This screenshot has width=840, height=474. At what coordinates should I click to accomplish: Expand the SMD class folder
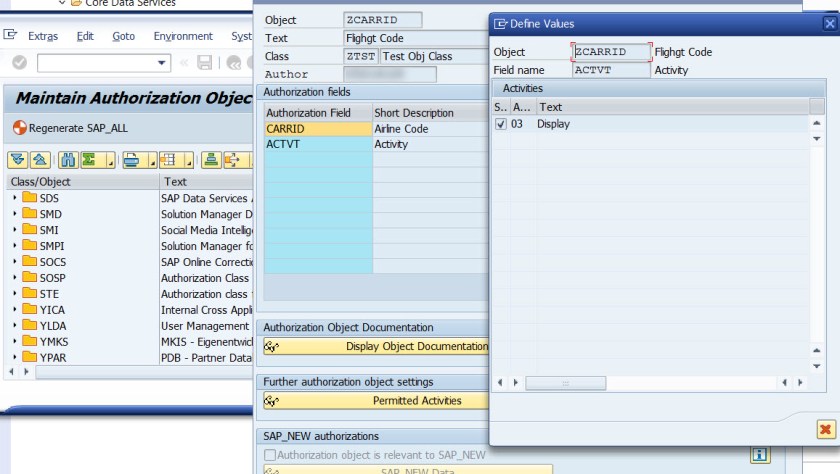pyautogui.click(x=14, y=214)
